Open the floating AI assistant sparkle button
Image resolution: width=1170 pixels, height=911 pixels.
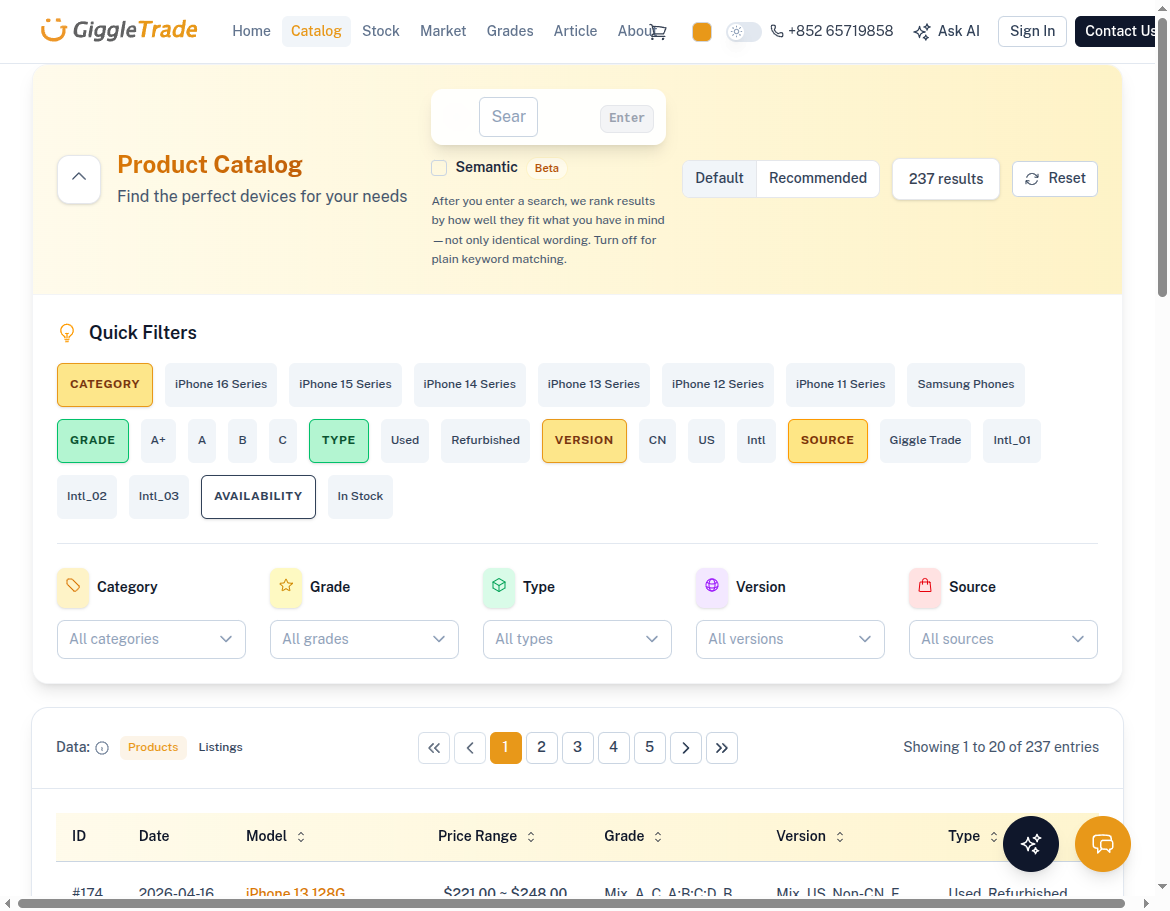pos(1031,844)
